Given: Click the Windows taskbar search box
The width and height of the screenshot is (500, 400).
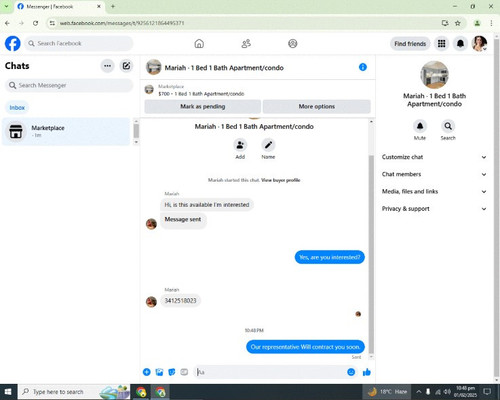Looking at the screenshot, I should pos(74,392).
